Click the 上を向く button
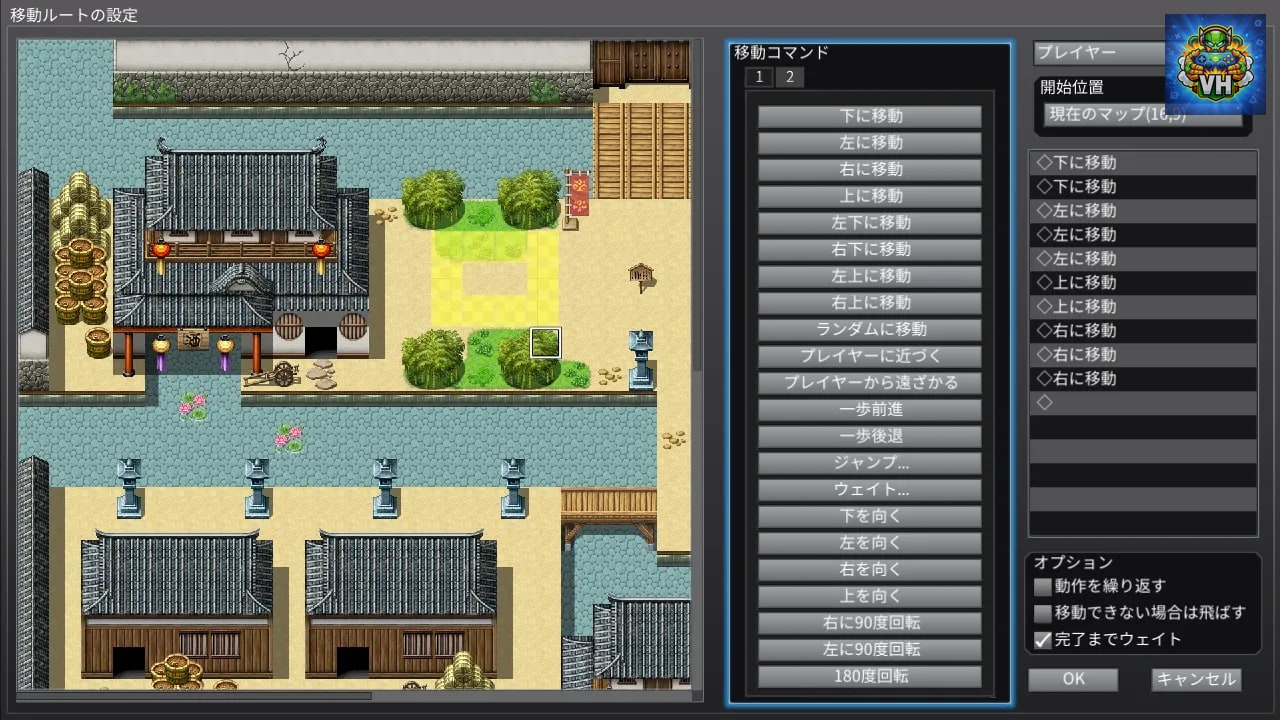The width and height of the screenshot is (1280, 720). 869,596
